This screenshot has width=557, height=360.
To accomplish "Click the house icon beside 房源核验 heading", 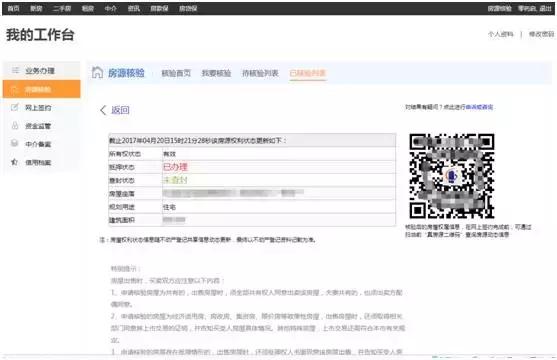I will [x=97, y=72].
